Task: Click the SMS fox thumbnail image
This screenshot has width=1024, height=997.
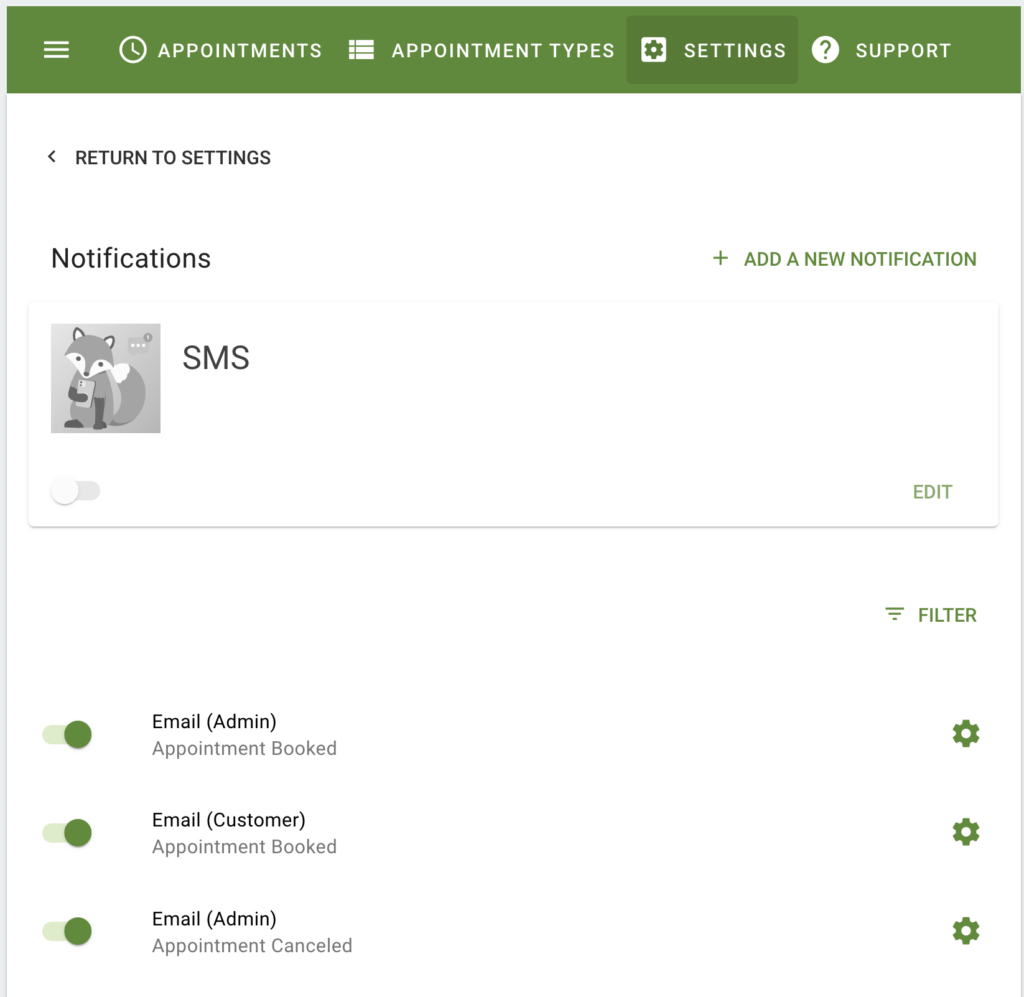Action: (106, 378)
